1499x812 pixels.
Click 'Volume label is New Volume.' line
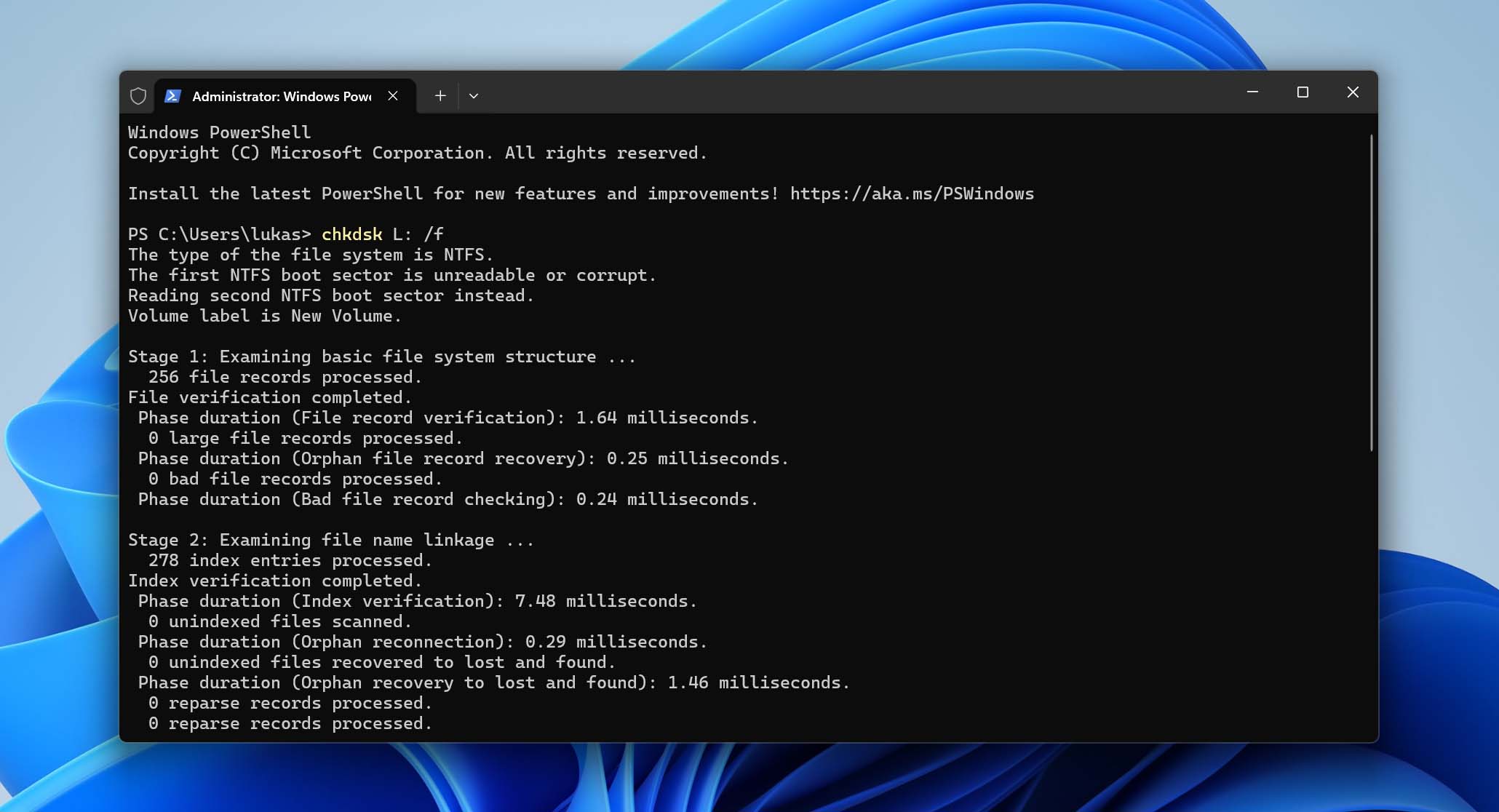[265, 316]
